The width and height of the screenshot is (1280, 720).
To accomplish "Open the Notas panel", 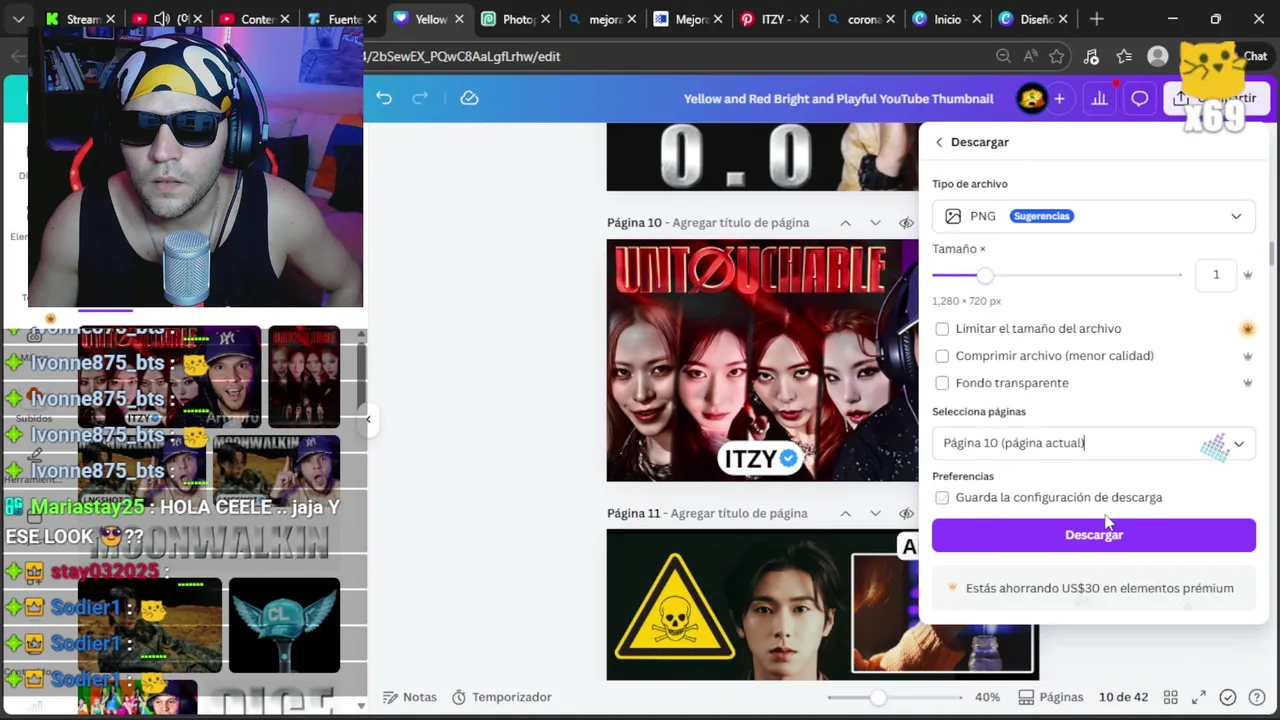I will 410,697.
